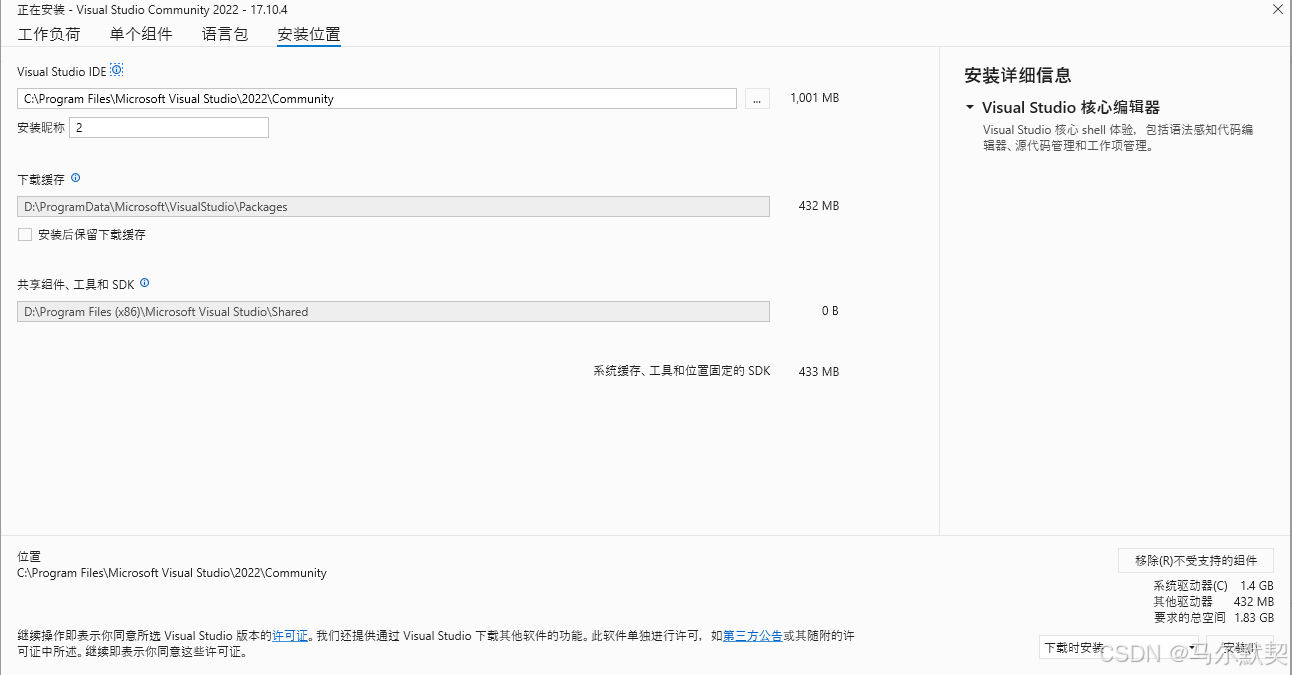Click the info icon next to 下载缓存
Screen dimensions: 1292x675
coord(75,178)
